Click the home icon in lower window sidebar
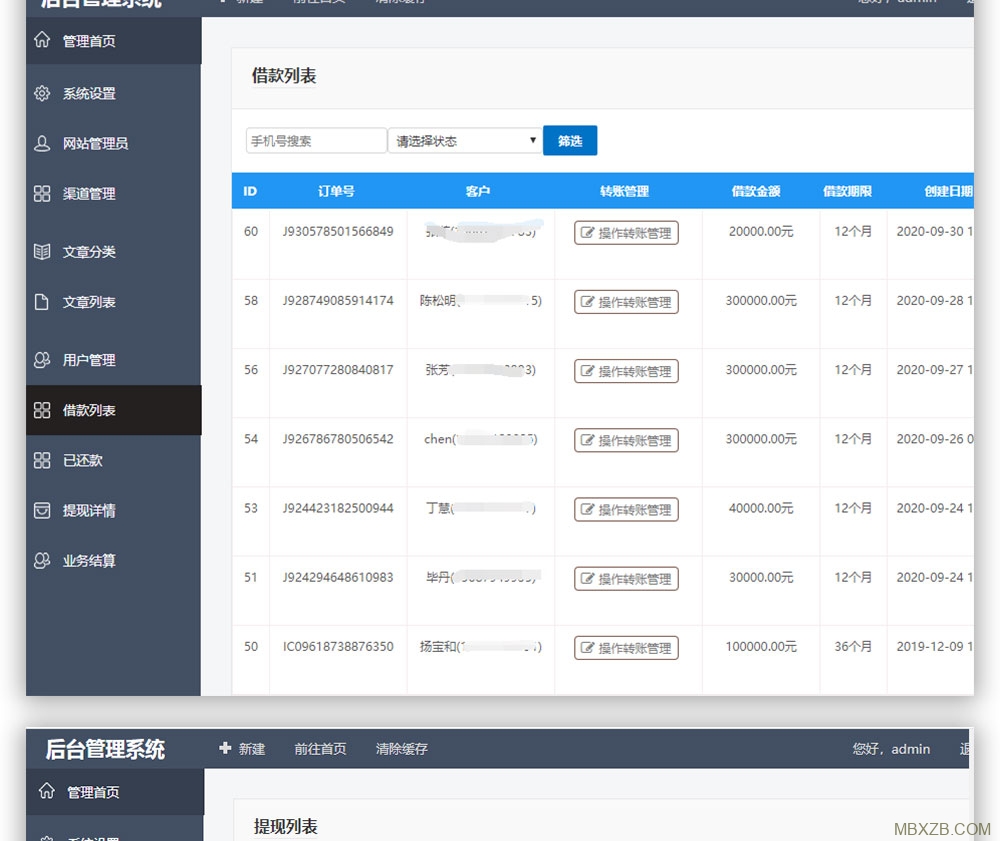Image resolution: width=1000 pixels, height=841 pixels. [x=47, y=791]
